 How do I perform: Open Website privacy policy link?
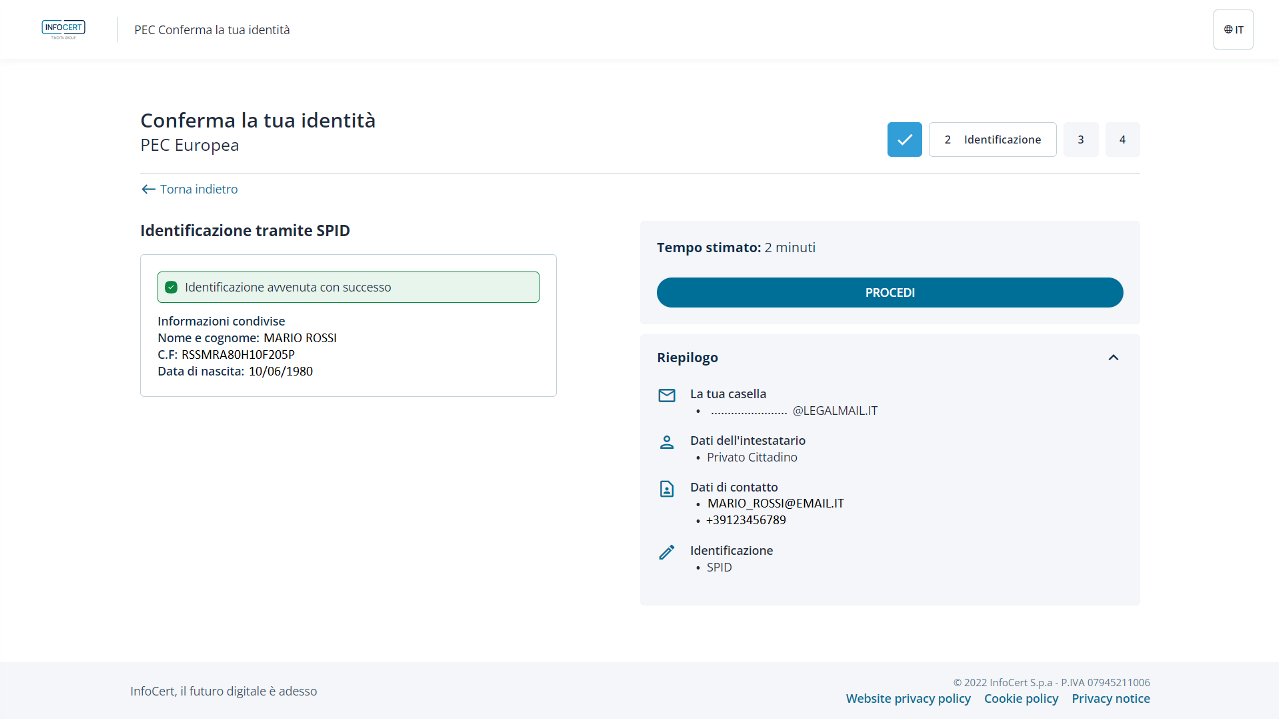(x=908, y=699)
